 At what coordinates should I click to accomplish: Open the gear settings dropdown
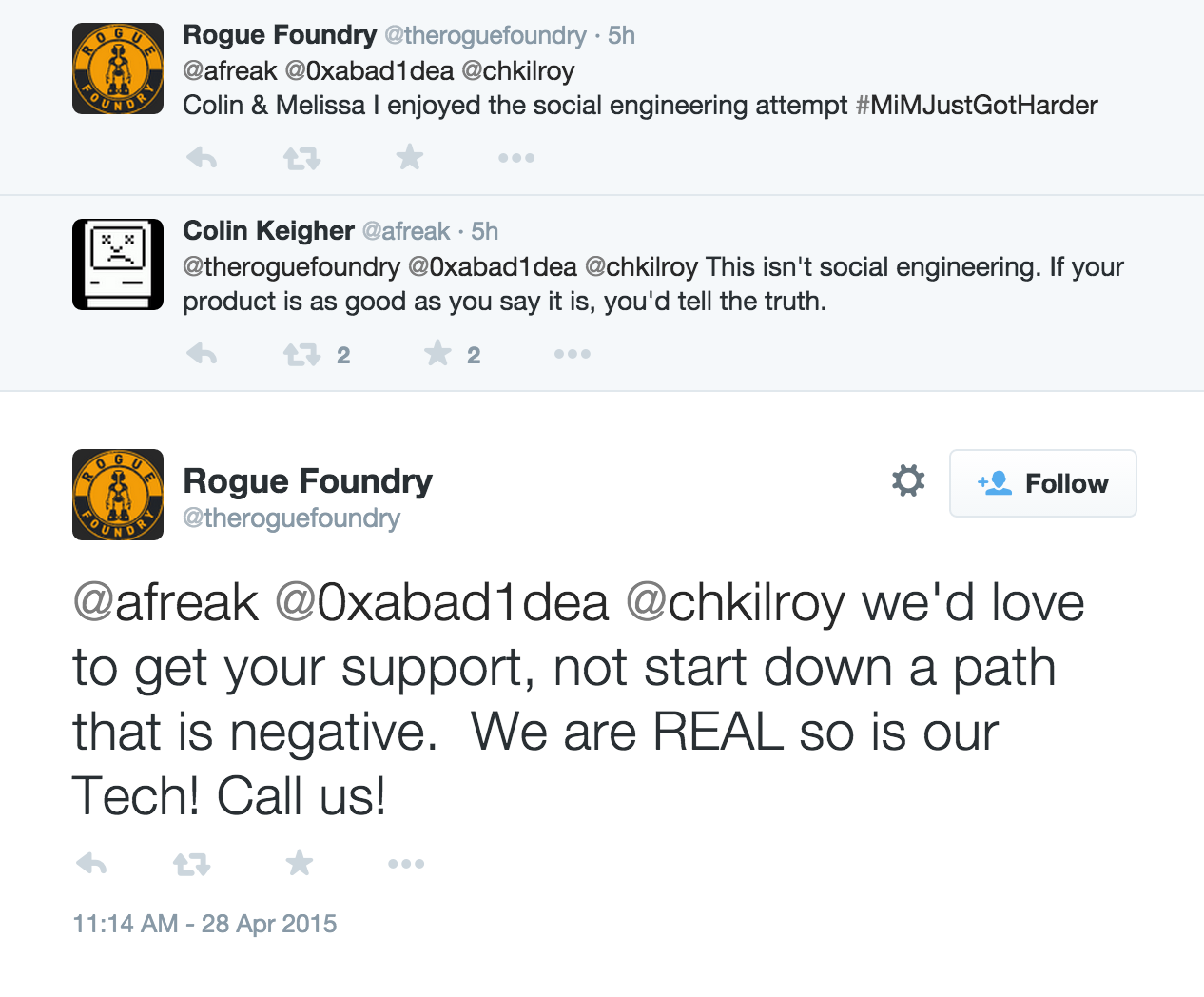[908, 481]
